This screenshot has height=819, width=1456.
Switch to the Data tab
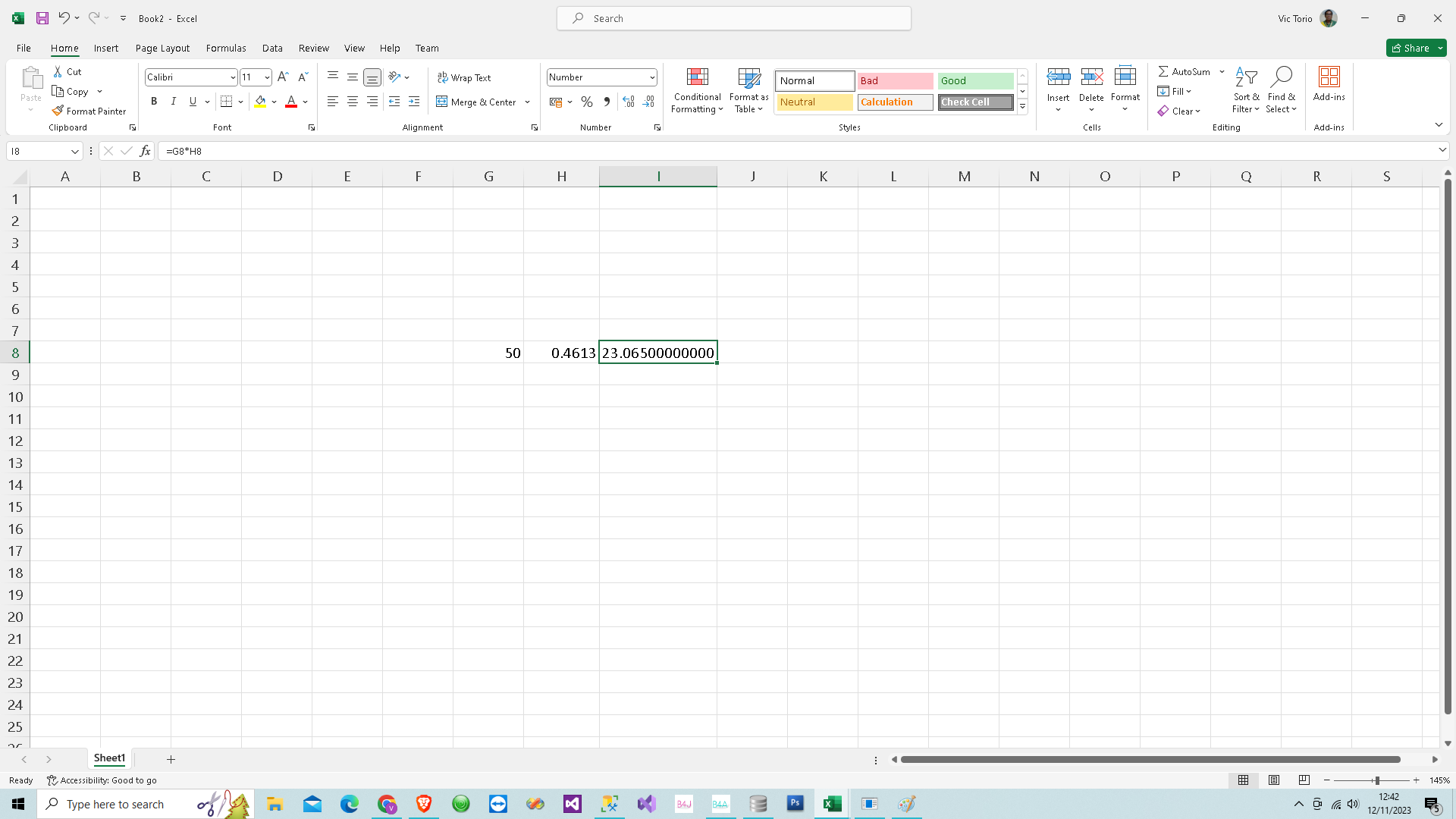tap(272, 48)
